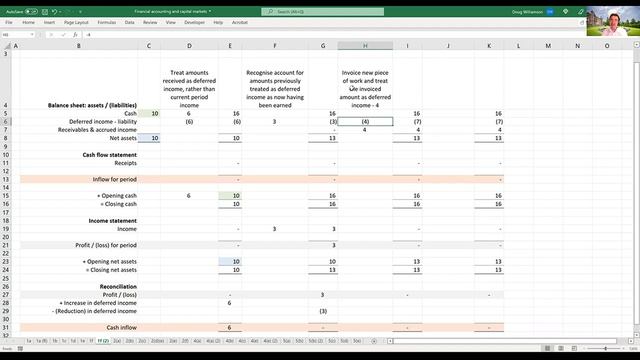
Task: Open the Customize Quick Access Toolbar dropdown
Action: 80,12
